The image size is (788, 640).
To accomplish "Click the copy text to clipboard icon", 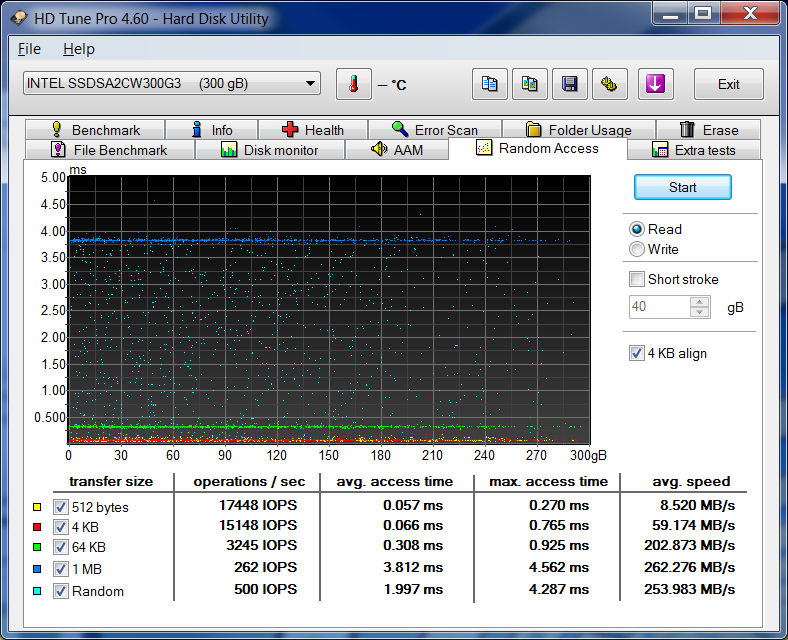I will 489,84.
